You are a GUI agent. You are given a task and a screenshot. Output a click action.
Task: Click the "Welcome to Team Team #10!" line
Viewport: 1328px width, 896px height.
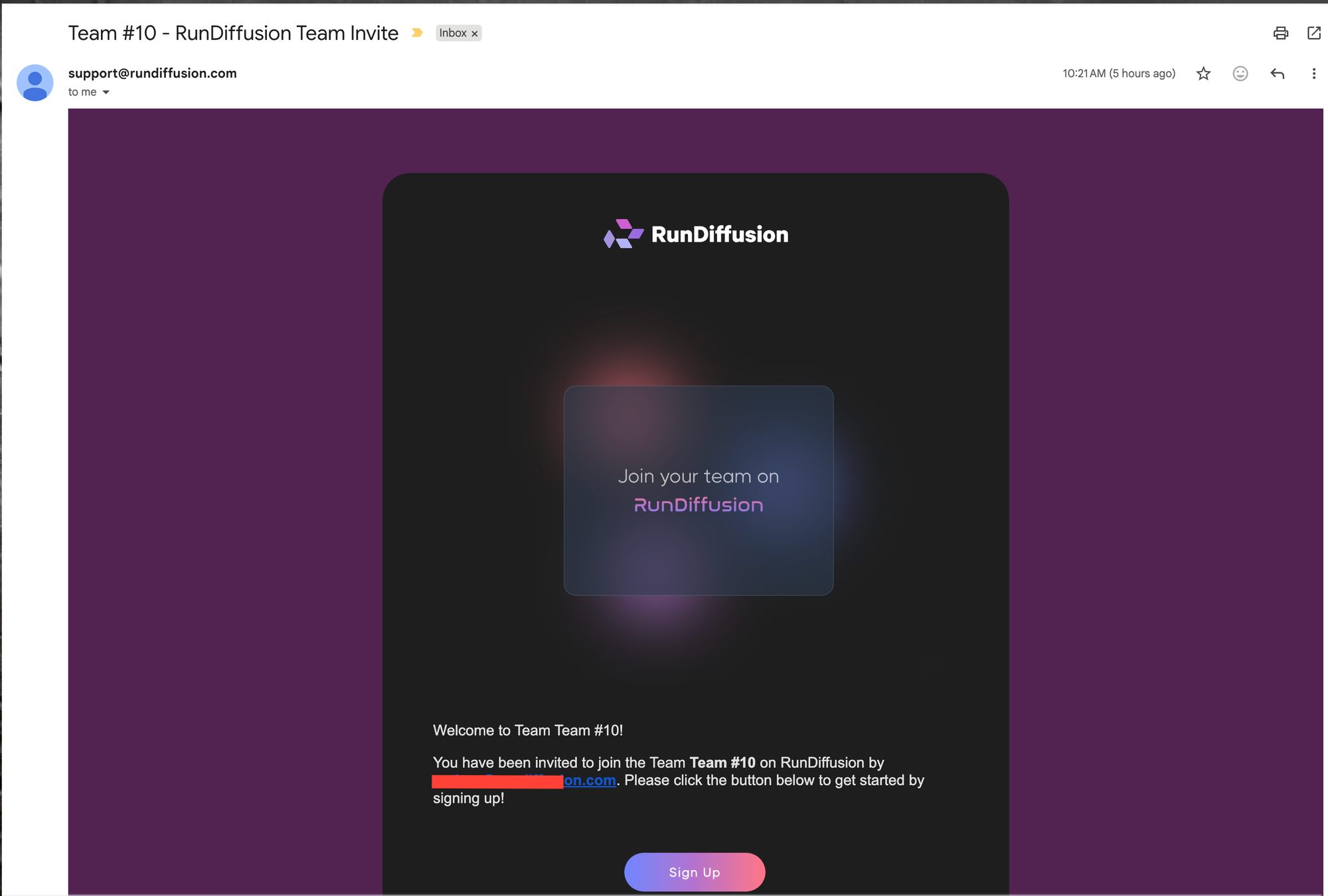tap(528, 730)
